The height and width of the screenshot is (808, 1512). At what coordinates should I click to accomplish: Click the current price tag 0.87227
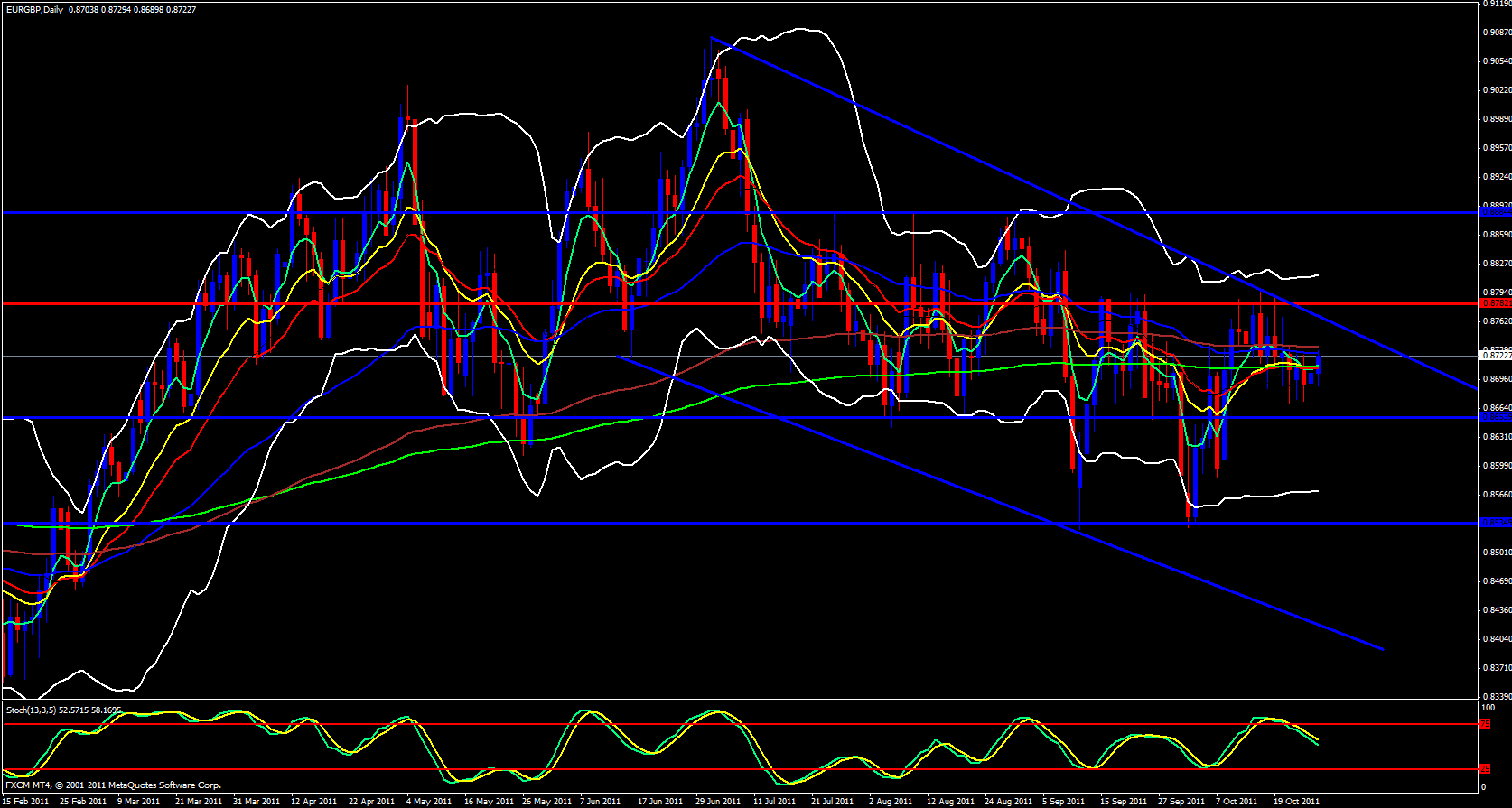[1496, 356]
